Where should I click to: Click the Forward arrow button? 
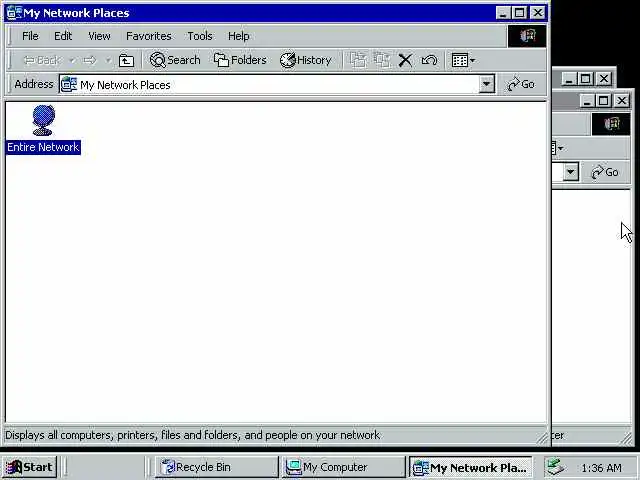pos(90,60)
